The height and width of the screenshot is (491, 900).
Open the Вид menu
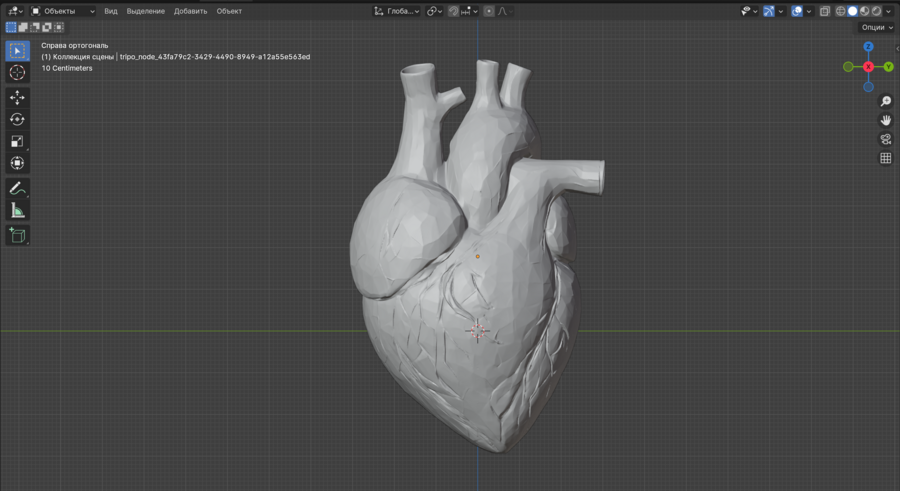point(111,11)
